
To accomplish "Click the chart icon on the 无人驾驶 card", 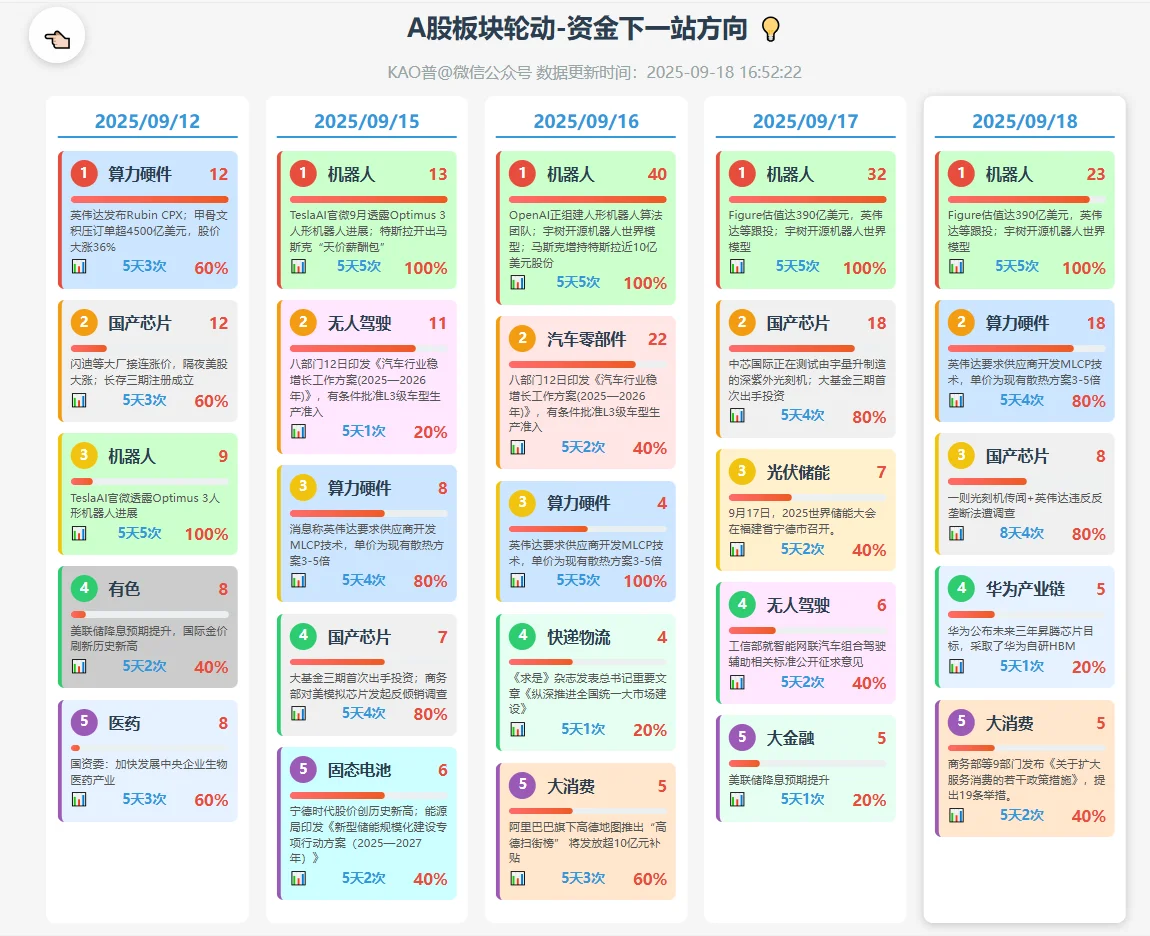I will [298, 433].
